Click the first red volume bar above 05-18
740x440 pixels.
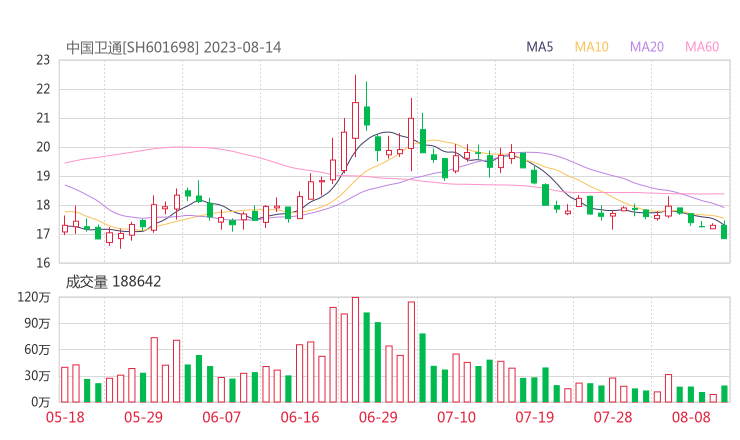click(65, 385)
